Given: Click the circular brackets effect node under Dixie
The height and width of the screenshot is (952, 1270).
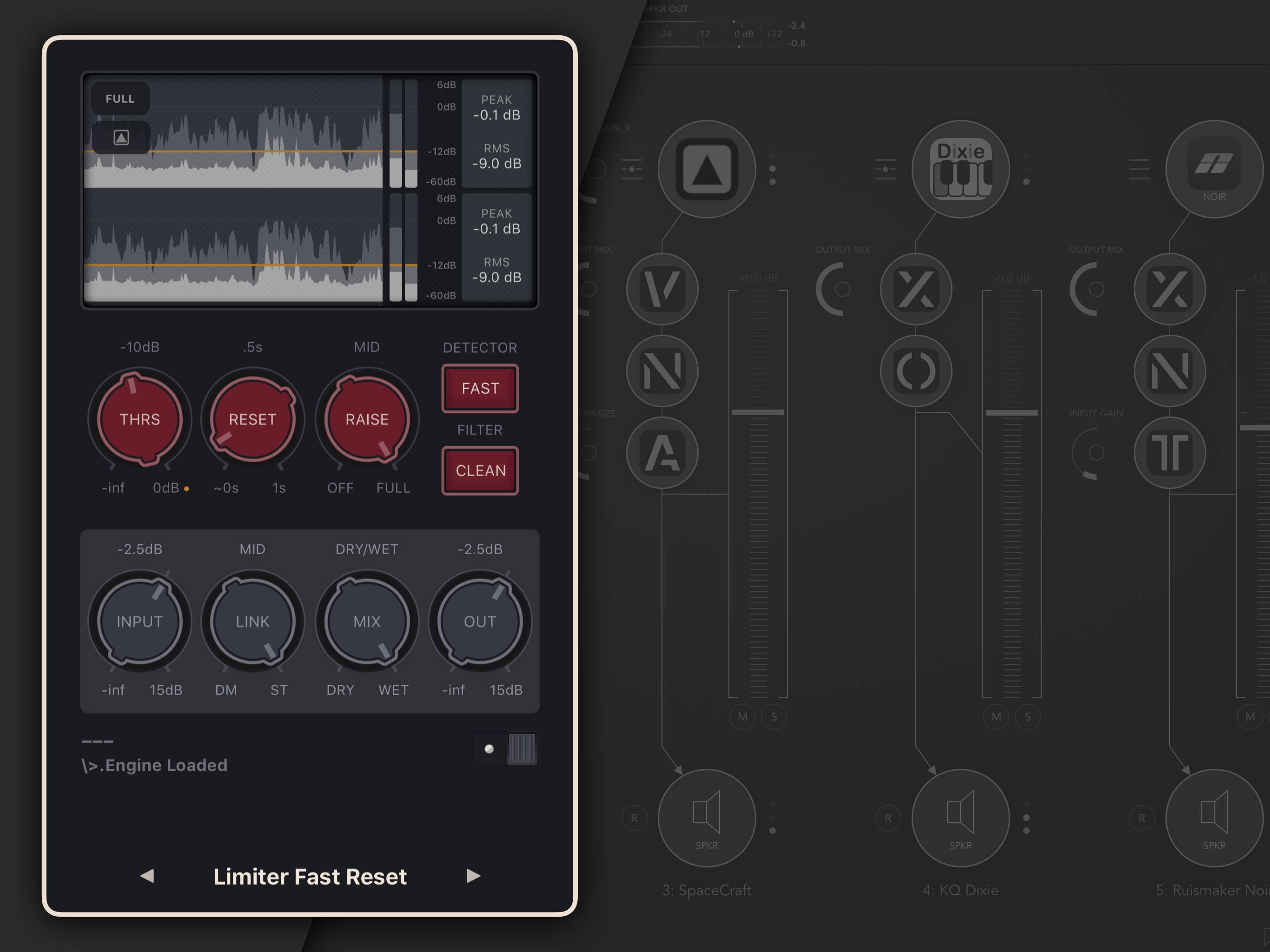Looking at the screenshot, I should tap(916, 371).
